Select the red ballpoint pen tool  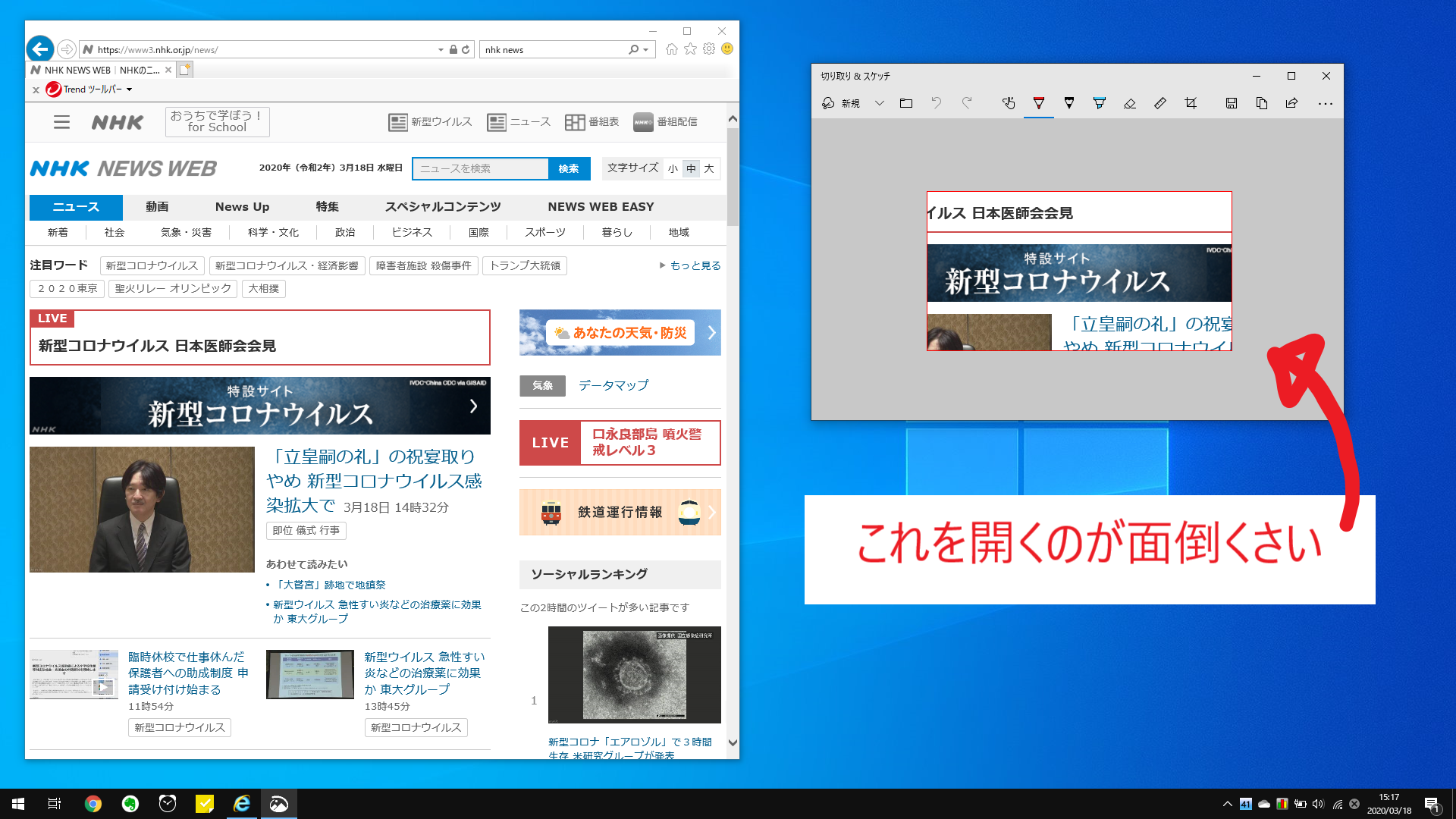1039,103
